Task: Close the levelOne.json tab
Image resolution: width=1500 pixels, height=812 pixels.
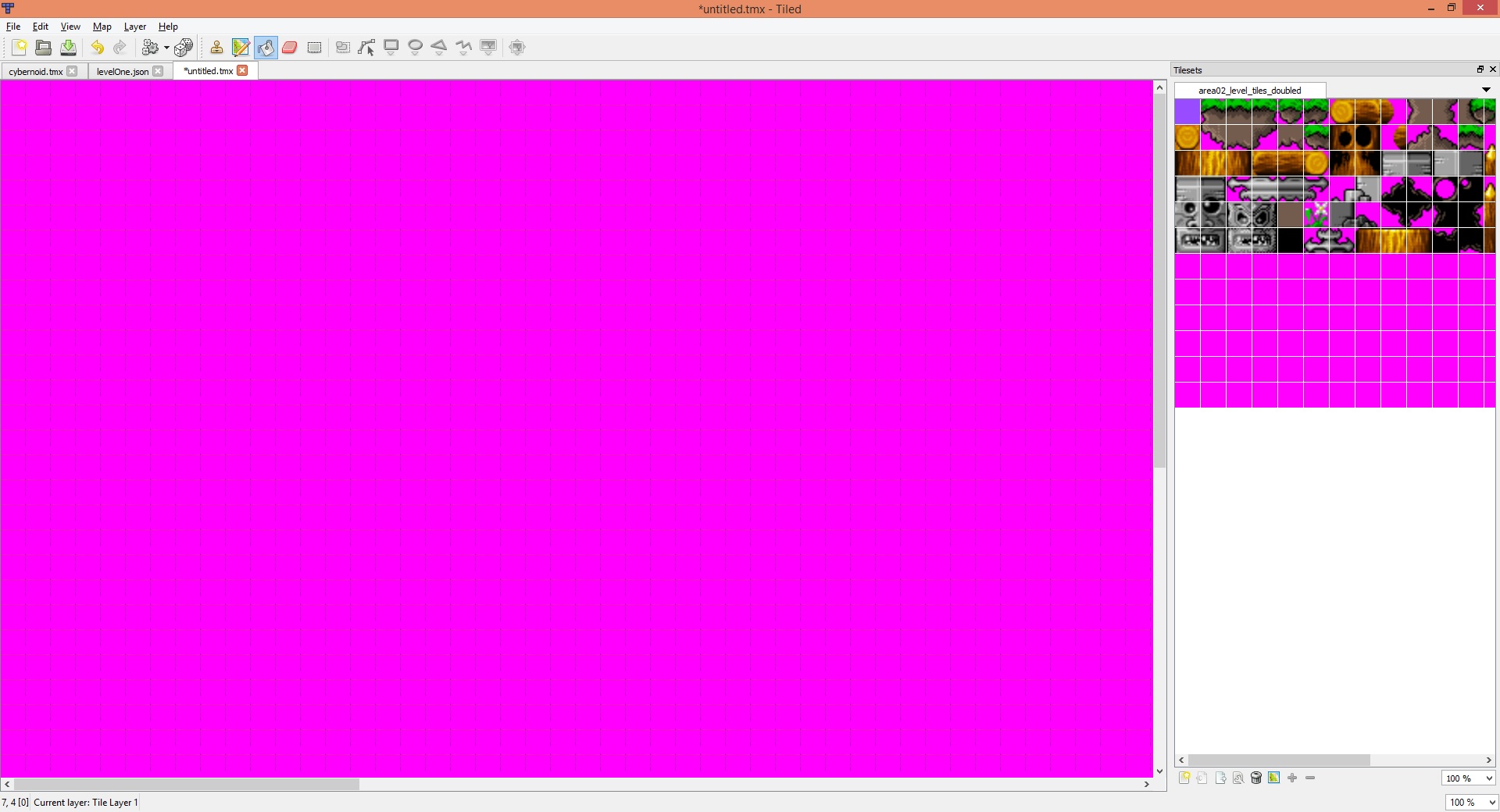Action: [x=158, y=71]
